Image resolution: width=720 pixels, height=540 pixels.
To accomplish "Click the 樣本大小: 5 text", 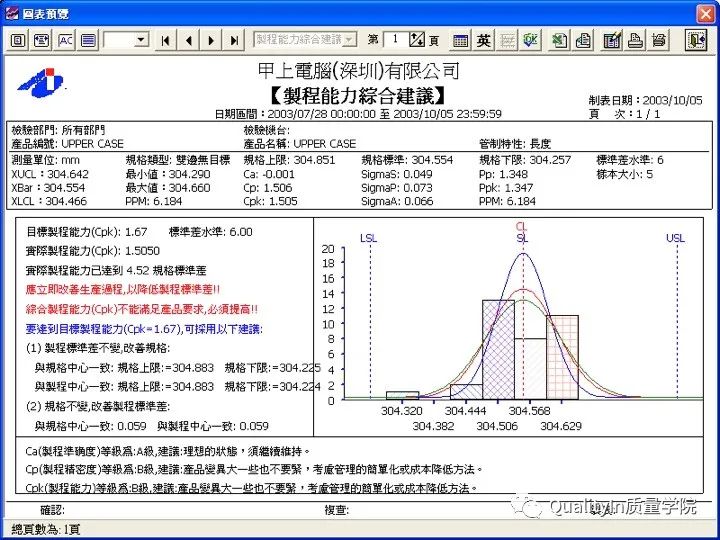I will click(624, 174).
